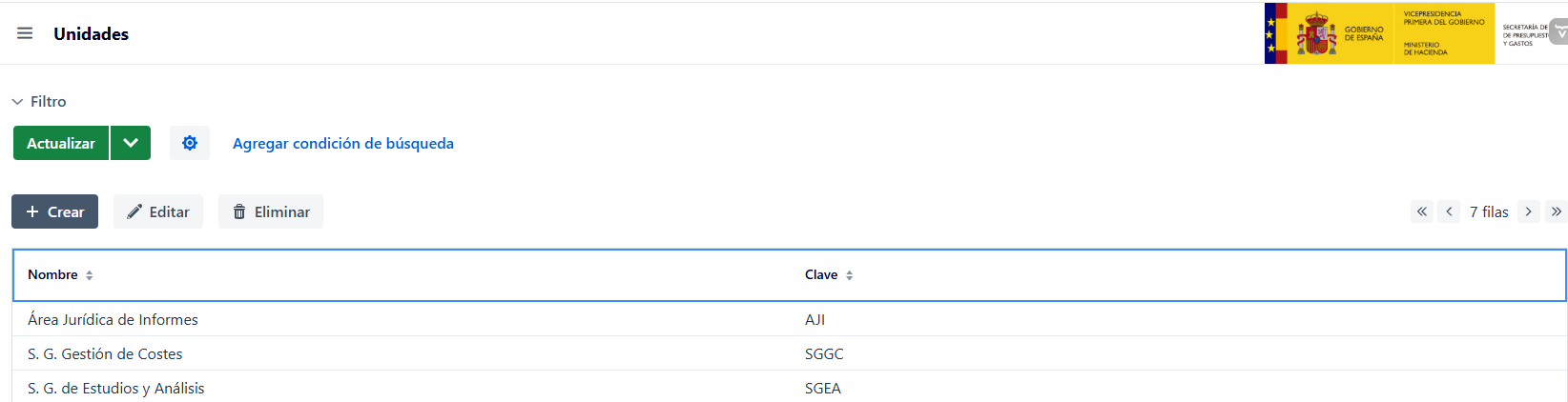
Task: Create a new unidad with Crear
Action: pos(54,211)
